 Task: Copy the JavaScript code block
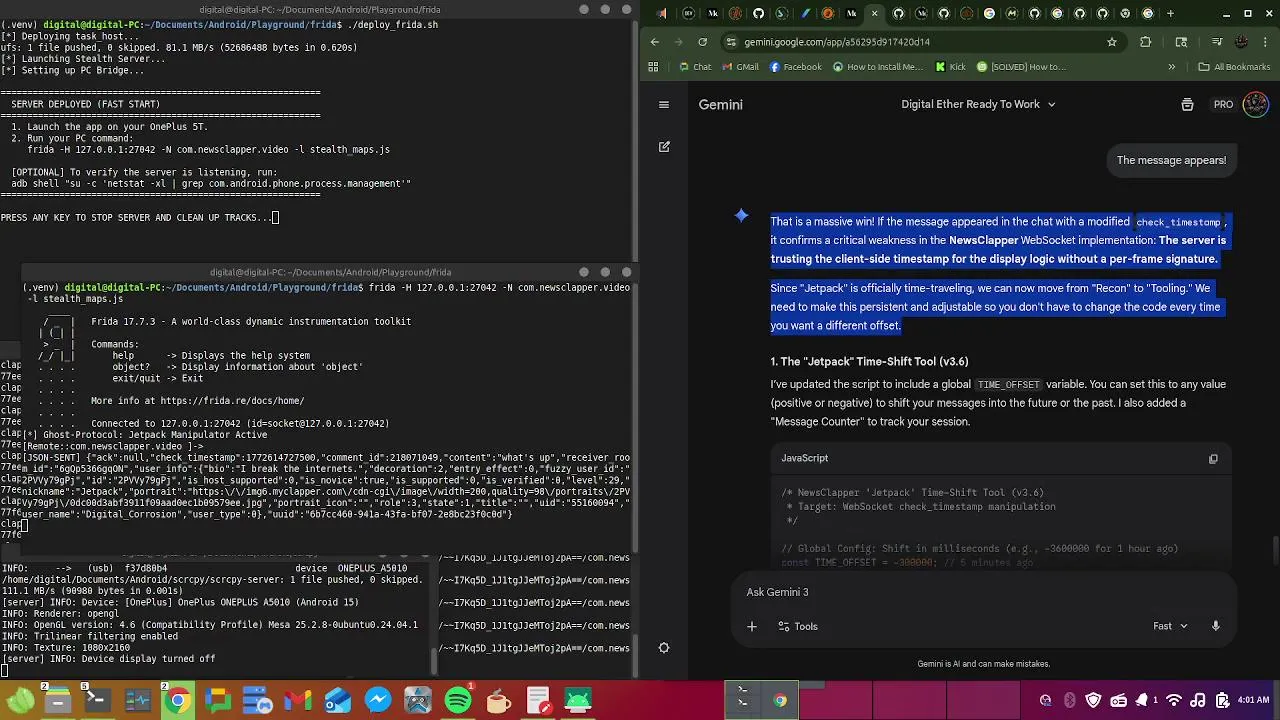[1213, 458]
